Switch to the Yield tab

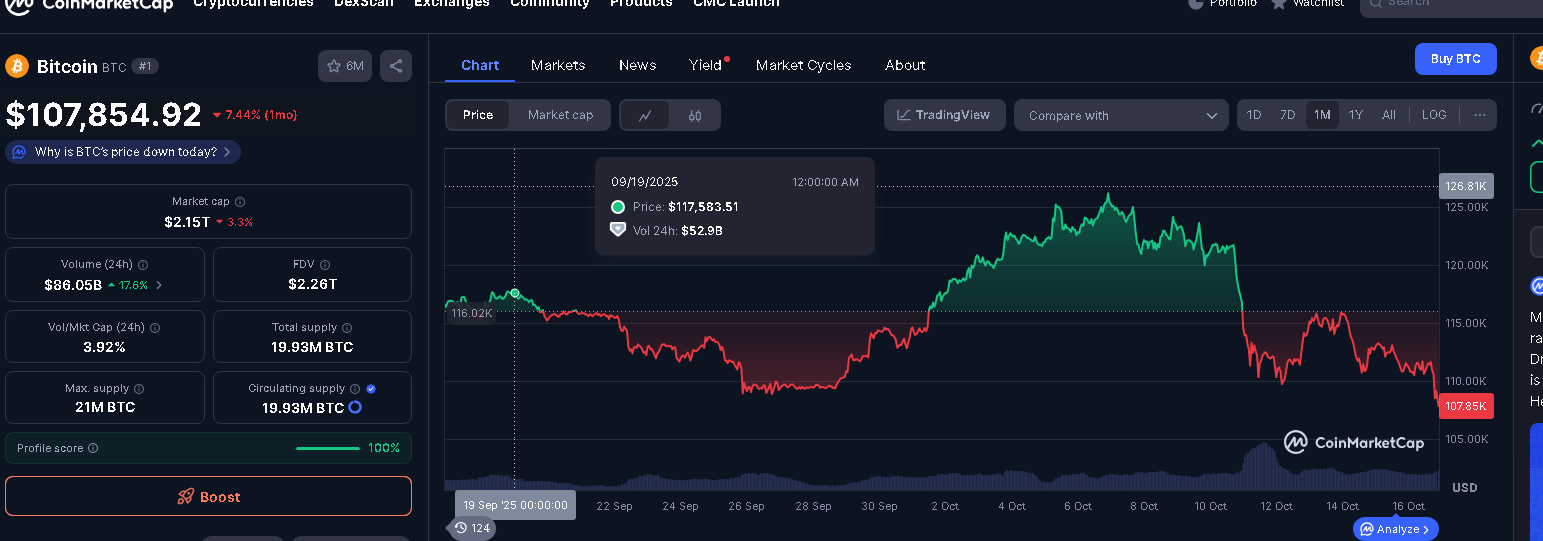[706, 65]
